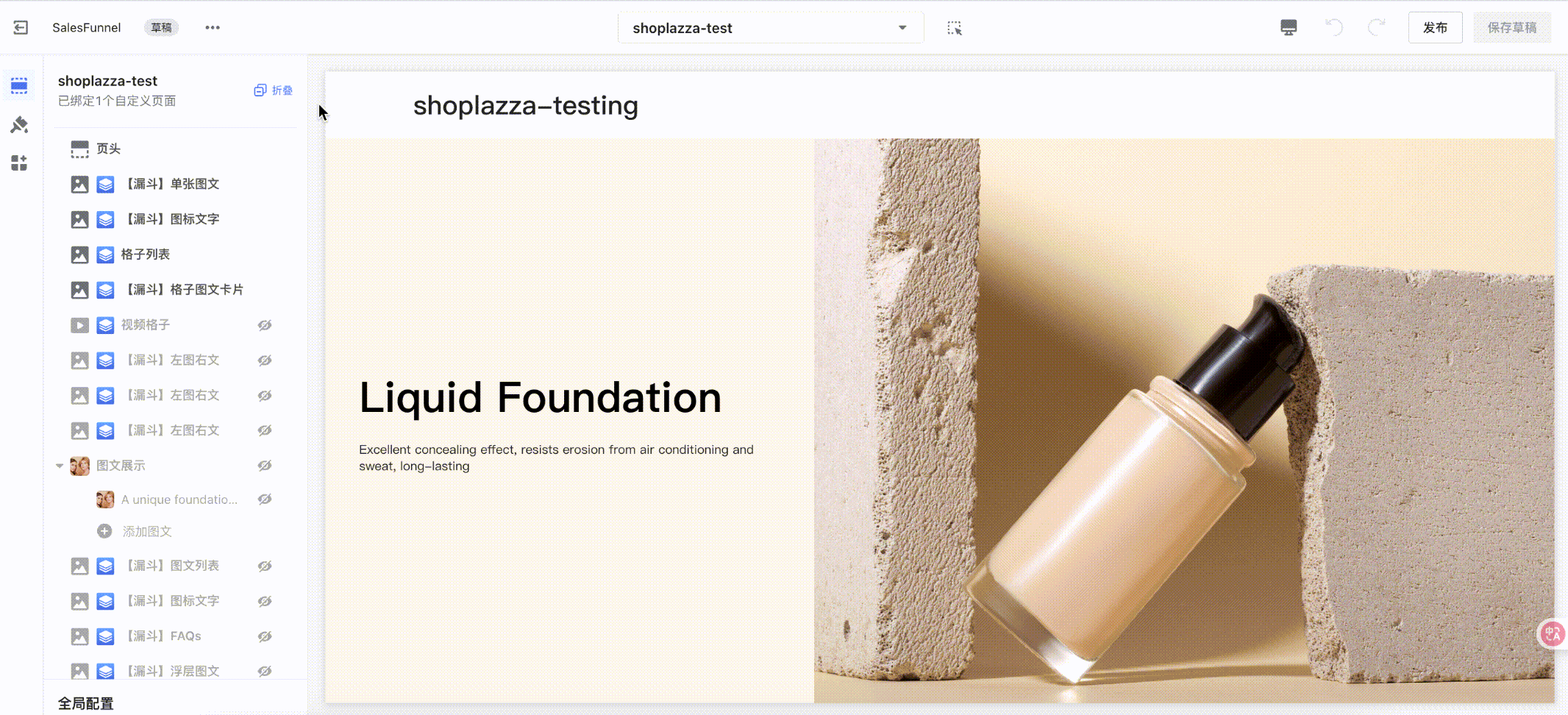
Task: Open the theme style brush sidebar icon
Action: click(19, 124)
